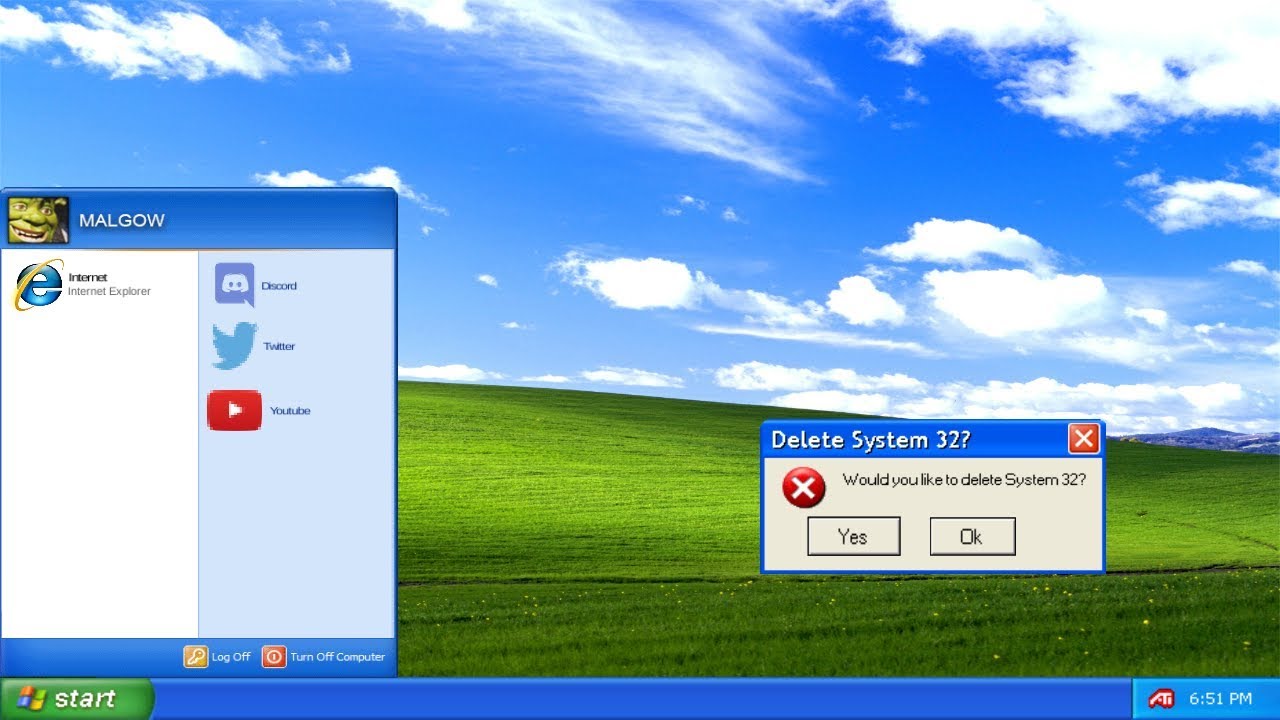
Task: Click the Log Off key icon
Action: [x=195, y=657]
